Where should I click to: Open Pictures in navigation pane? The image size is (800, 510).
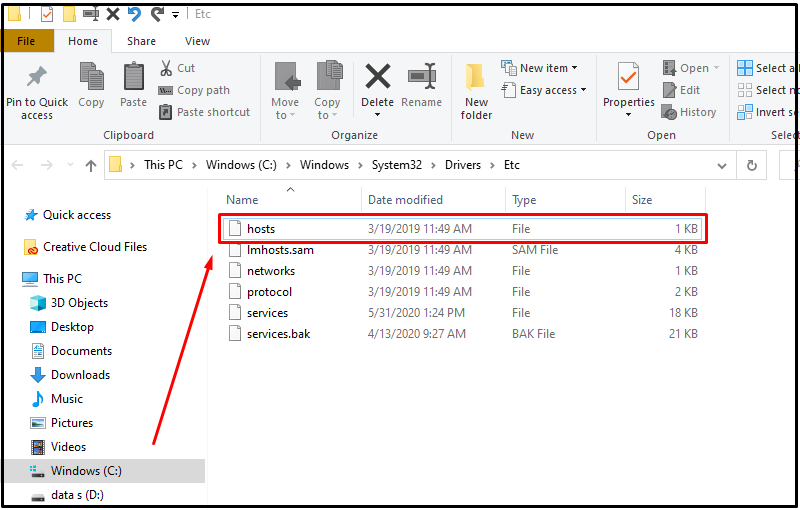[x=62, y=423]
